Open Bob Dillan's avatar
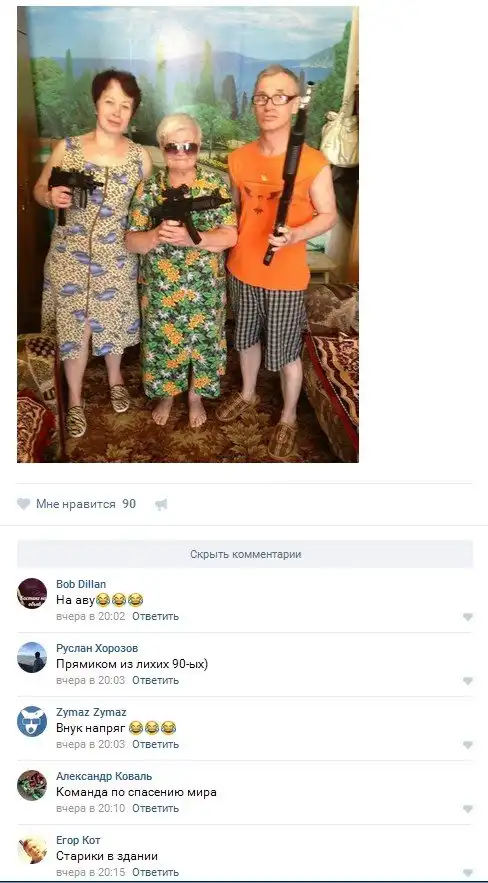This screenshot has width=488, height=883. tap(32, 593)
